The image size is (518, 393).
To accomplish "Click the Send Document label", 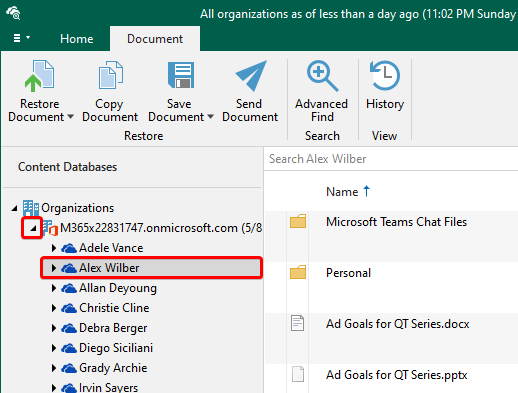I will (250, 110).
